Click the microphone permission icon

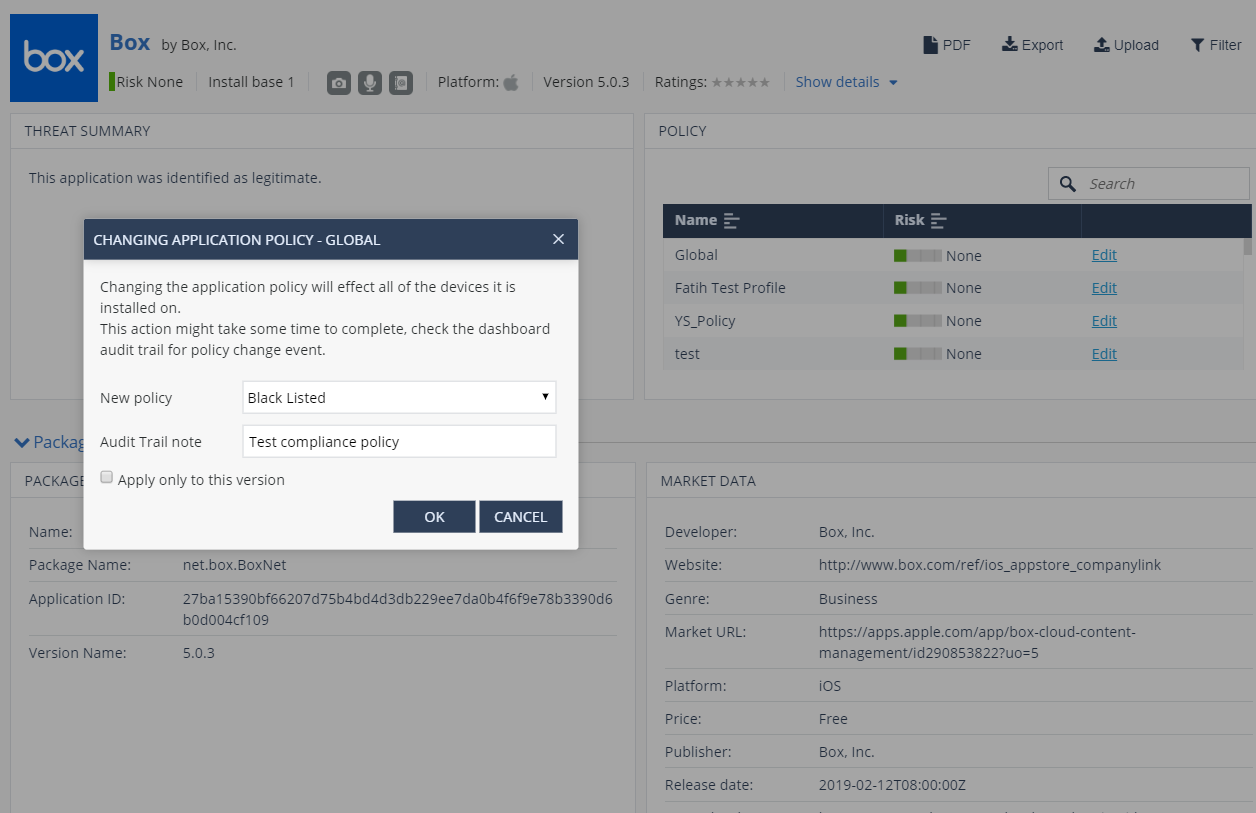click(x=370, y=83)
